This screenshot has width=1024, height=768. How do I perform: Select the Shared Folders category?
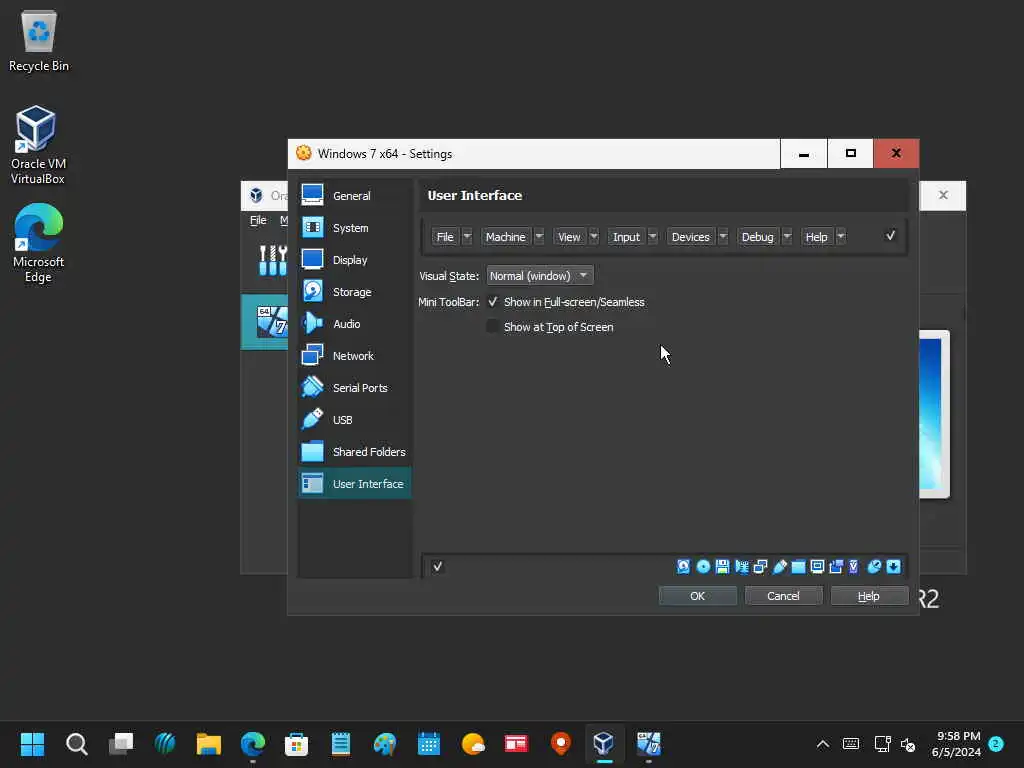355,451
